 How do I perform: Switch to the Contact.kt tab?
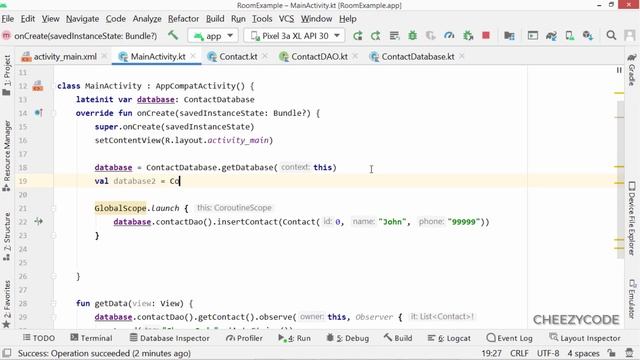238,57
